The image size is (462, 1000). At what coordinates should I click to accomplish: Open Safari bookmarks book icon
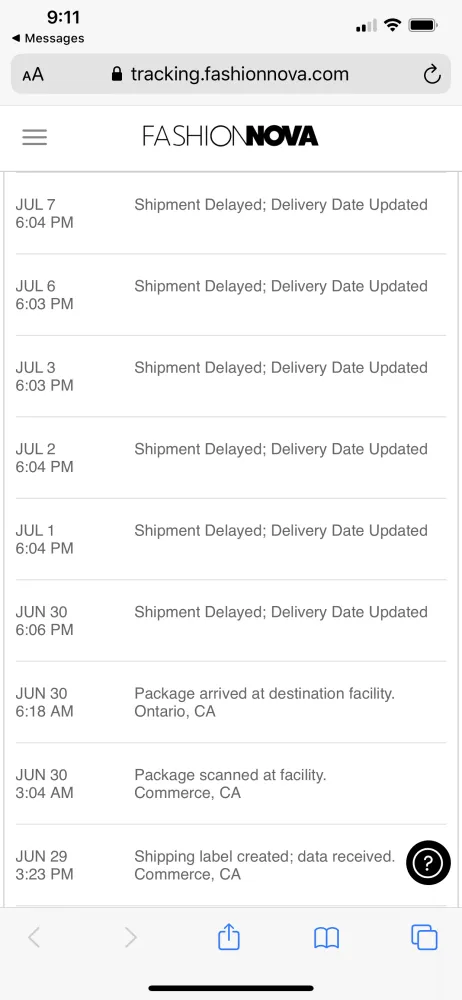click(326, 938)
